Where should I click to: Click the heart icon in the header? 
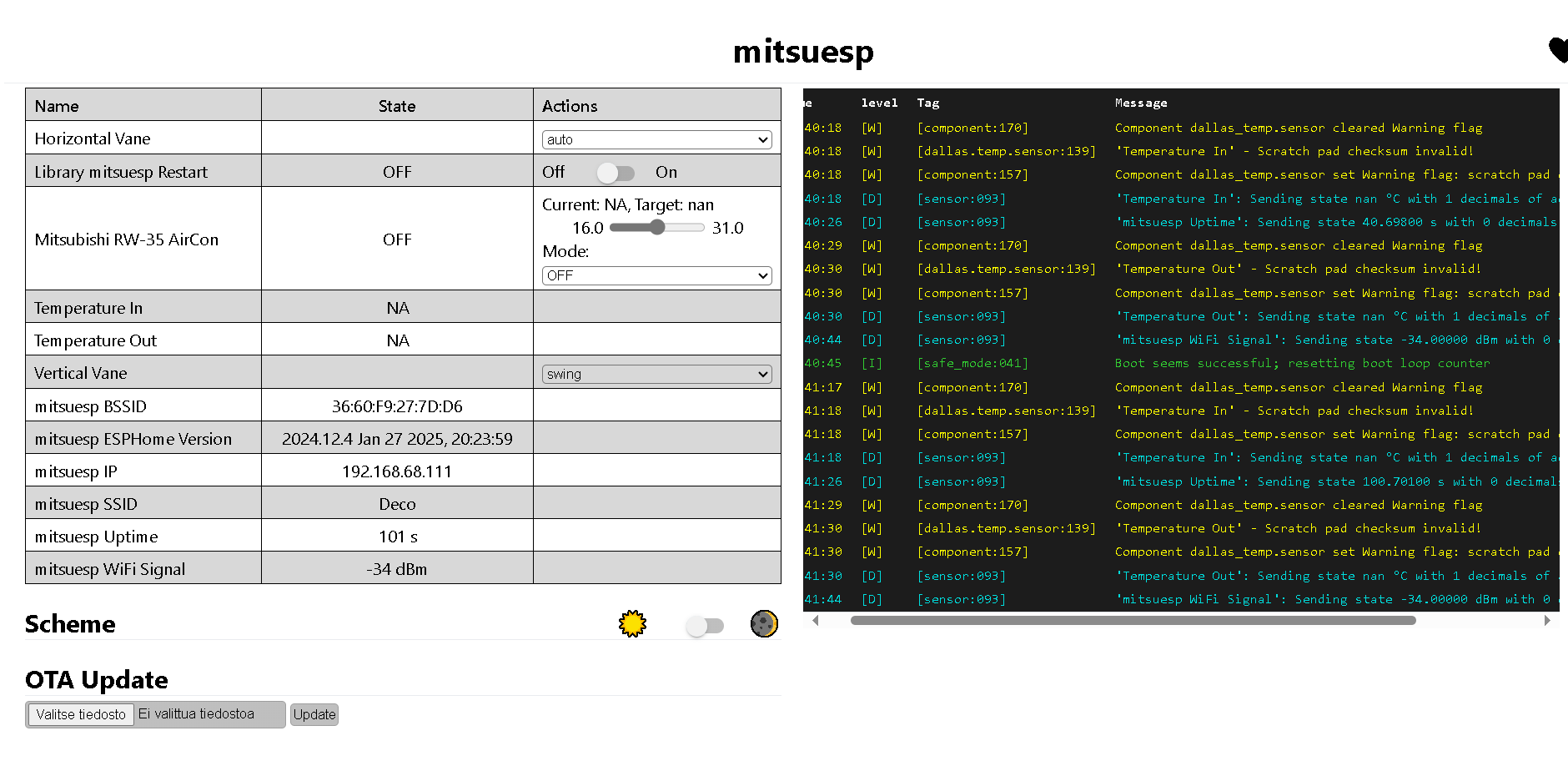pyautogui.click(x=1558, y=50)
